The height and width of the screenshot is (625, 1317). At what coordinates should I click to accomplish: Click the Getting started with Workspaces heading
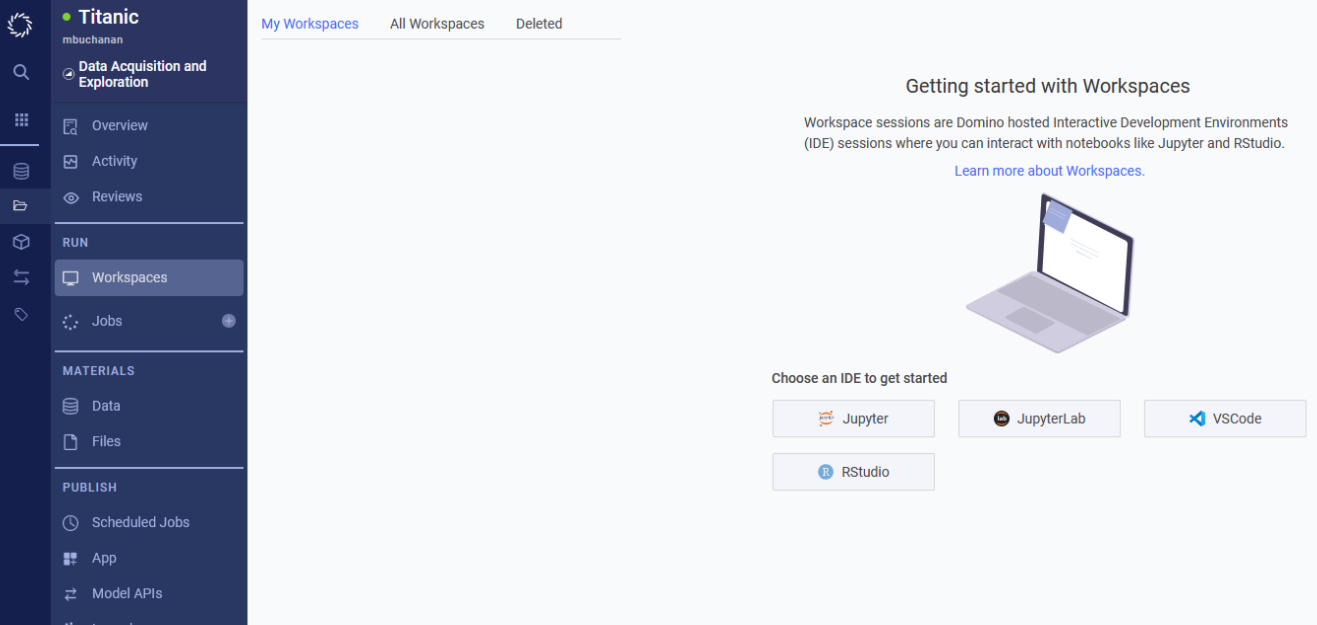pyautogui.click(x=1048, y=86)
